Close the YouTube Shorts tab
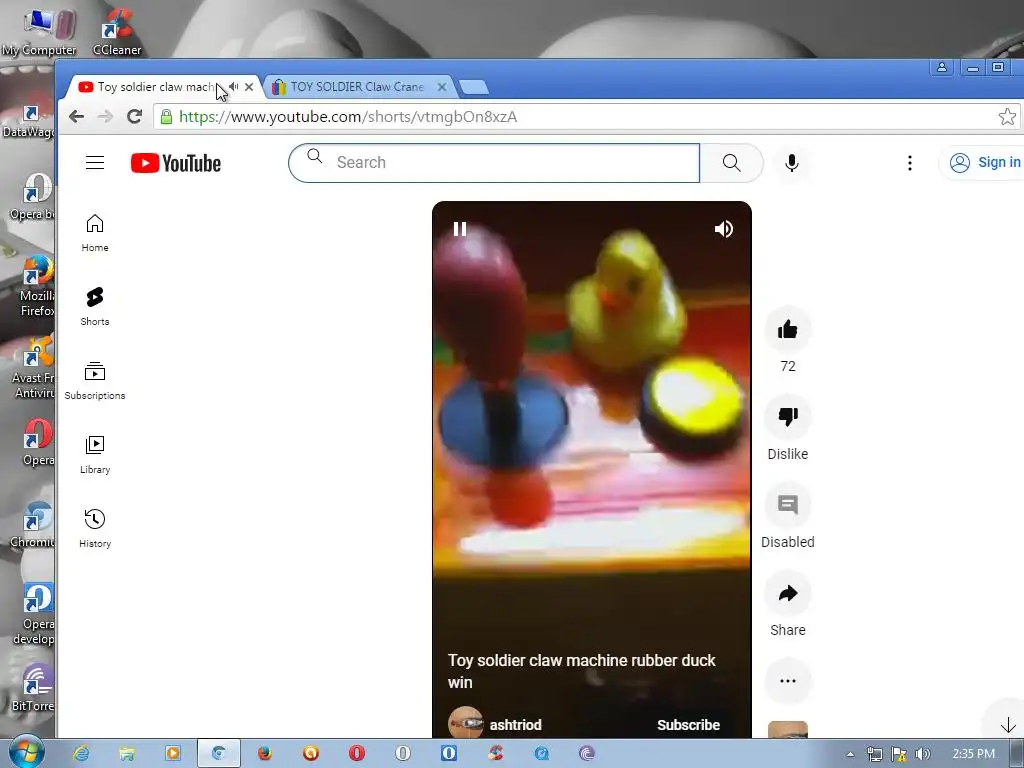Image resolution: width=1024 pixels, height=768 pixels. click(x=249, y=87)
